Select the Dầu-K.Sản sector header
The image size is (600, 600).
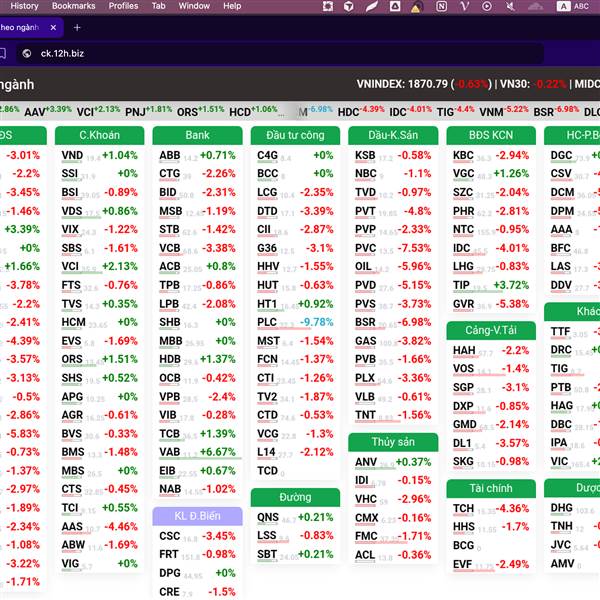[x=393, y=135]
